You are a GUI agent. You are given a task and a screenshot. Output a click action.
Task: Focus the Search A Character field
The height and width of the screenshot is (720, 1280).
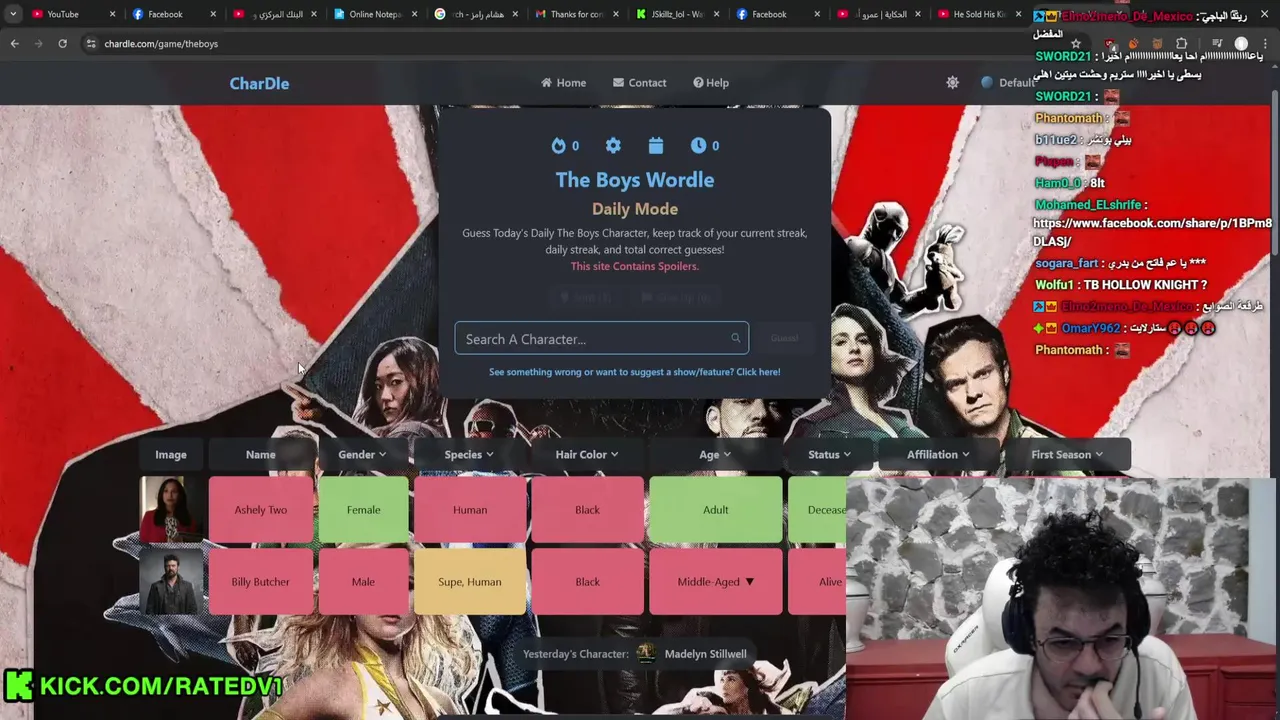[x=601, y=338]
